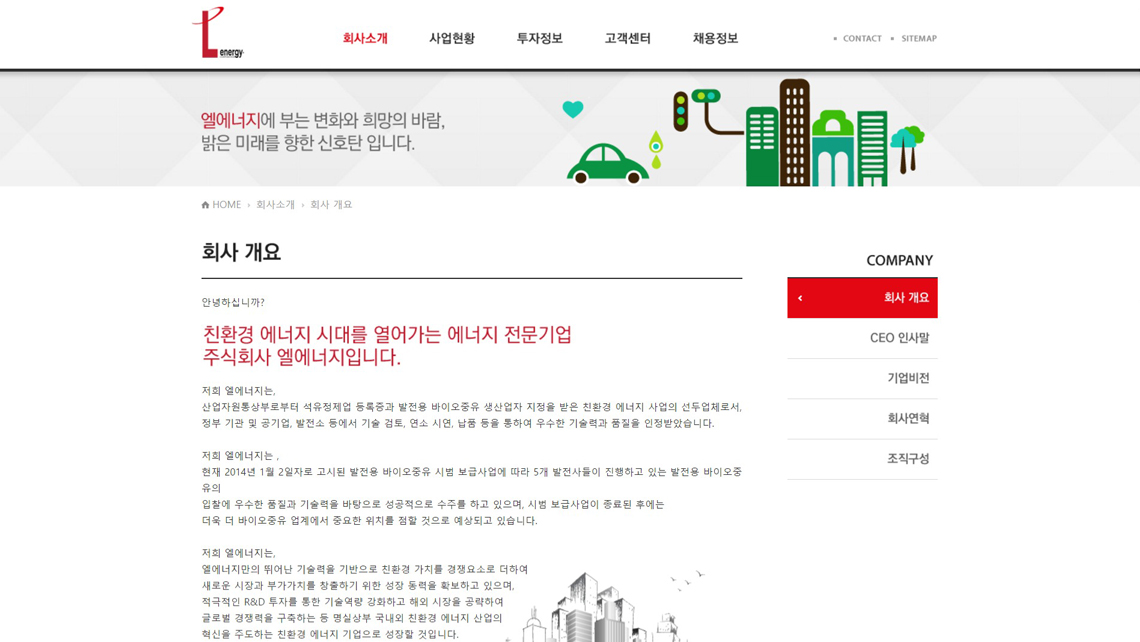
Task: Click the traffic light illustration
Action: 682,109
